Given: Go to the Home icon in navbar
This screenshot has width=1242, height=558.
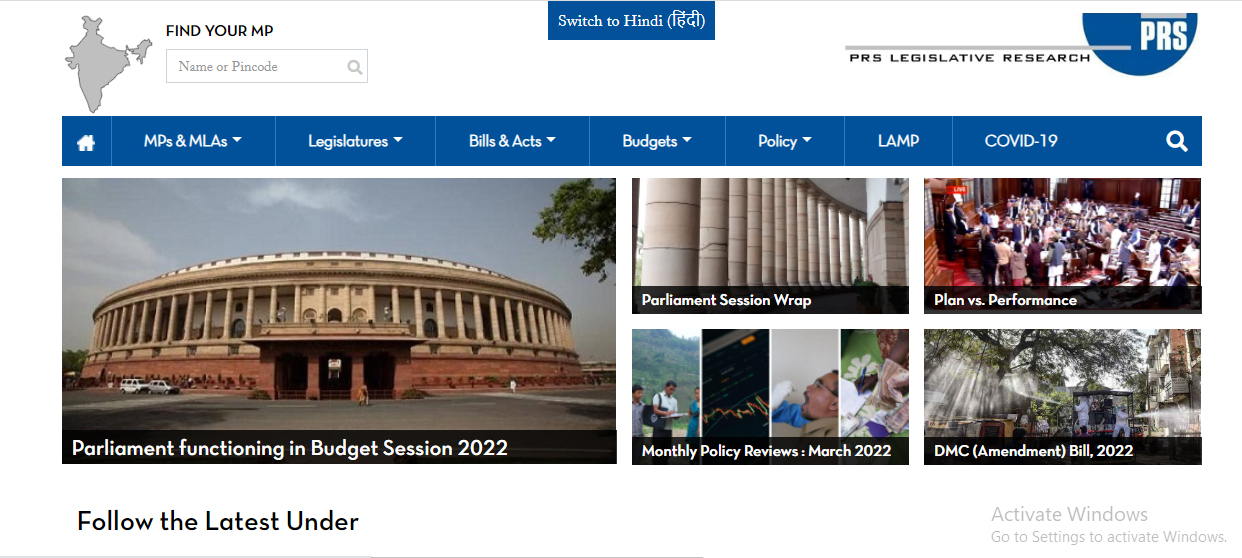Looking at the screenshot, I should click(x=86, y=142).
